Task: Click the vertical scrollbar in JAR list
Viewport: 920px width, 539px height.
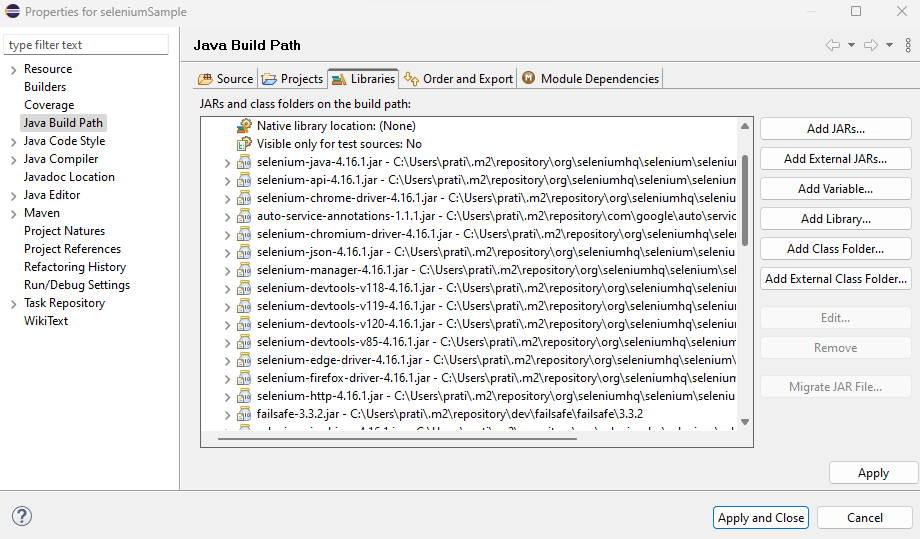Action: click(x=743, y=200)
